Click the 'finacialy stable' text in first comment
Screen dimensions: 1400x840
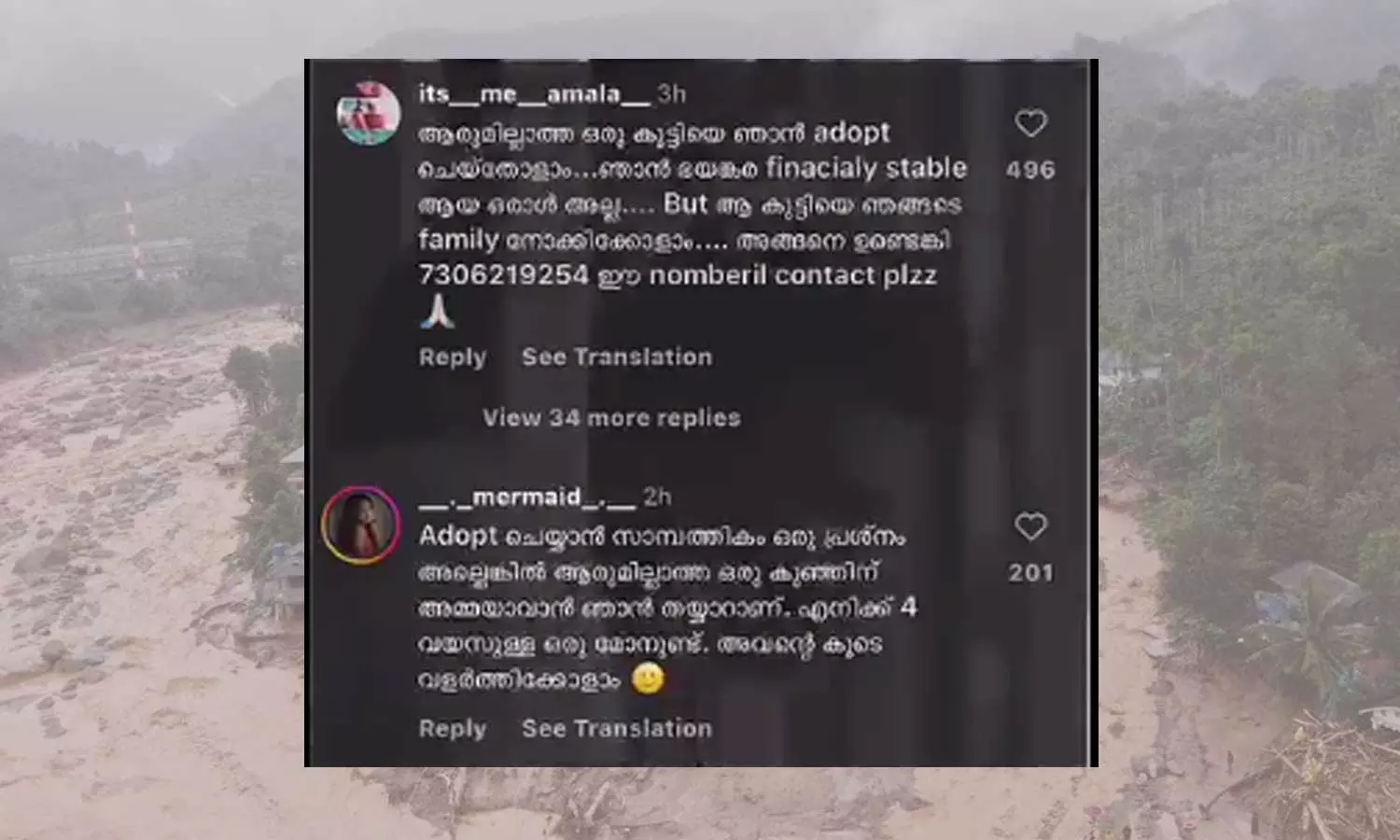point(866,168)
